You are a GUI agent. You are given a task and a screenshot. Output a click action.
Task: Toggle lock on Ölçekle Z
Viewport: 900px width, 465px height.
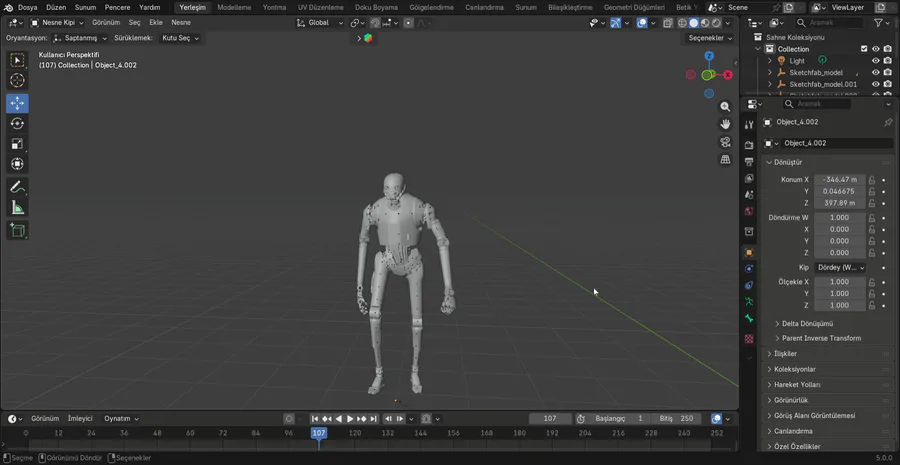coord(871,305)
